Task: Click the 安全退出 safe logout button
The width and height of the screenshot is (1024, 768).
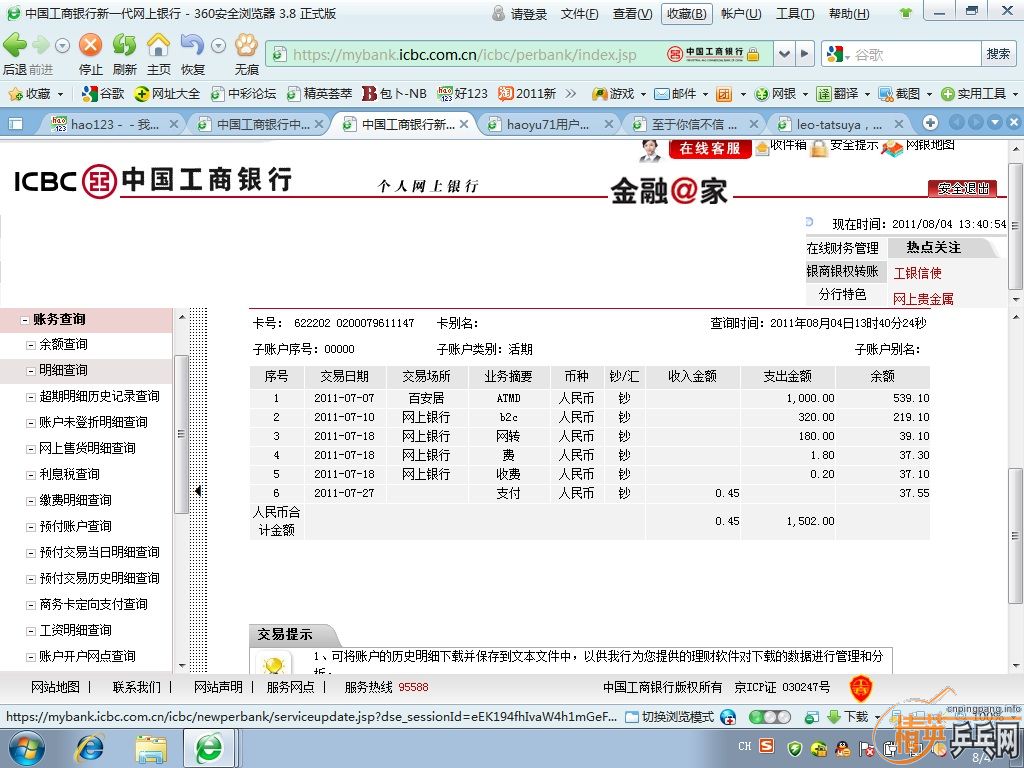Action: pos(963,189)
